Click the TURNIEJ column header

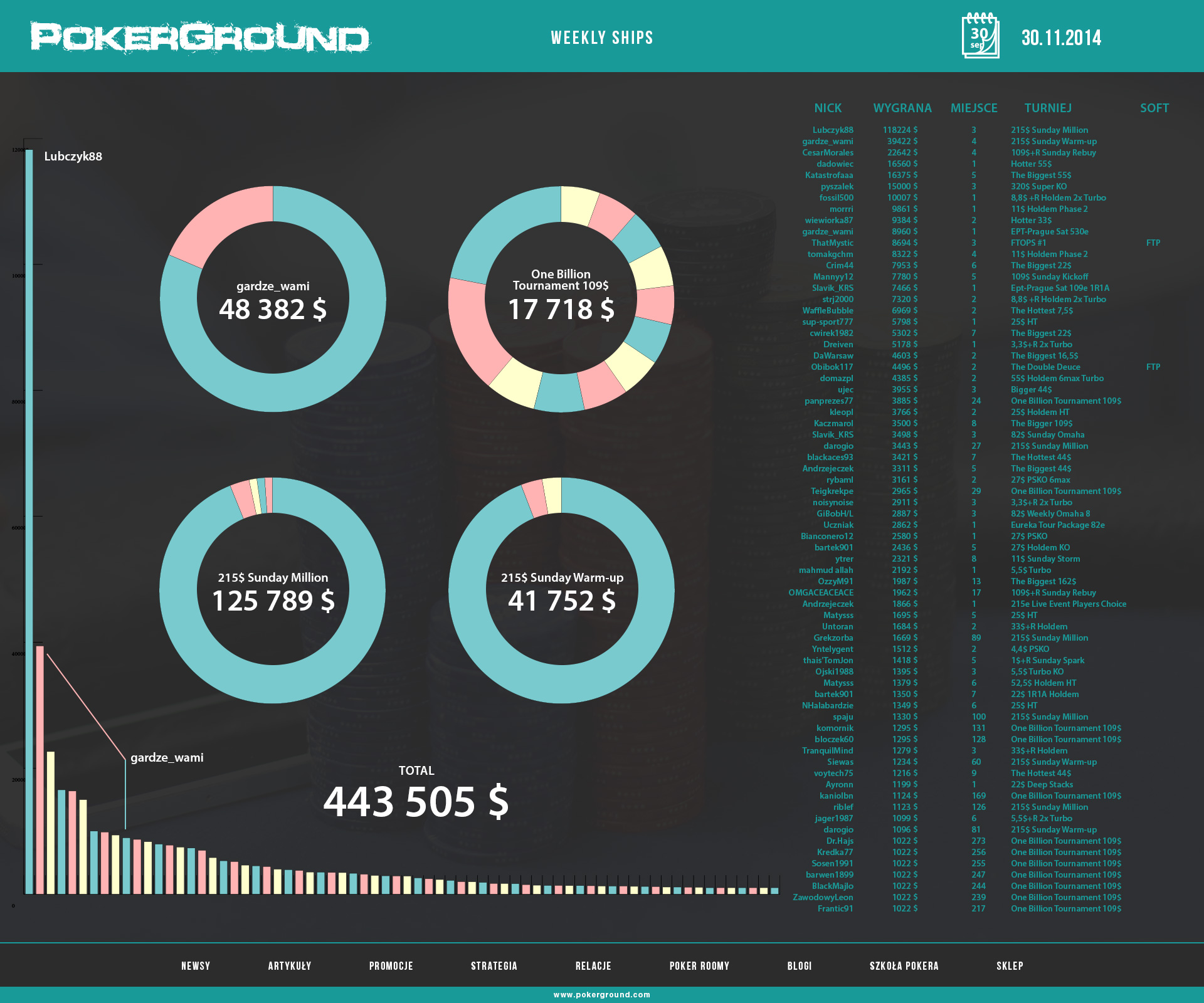coord(1048,108)
